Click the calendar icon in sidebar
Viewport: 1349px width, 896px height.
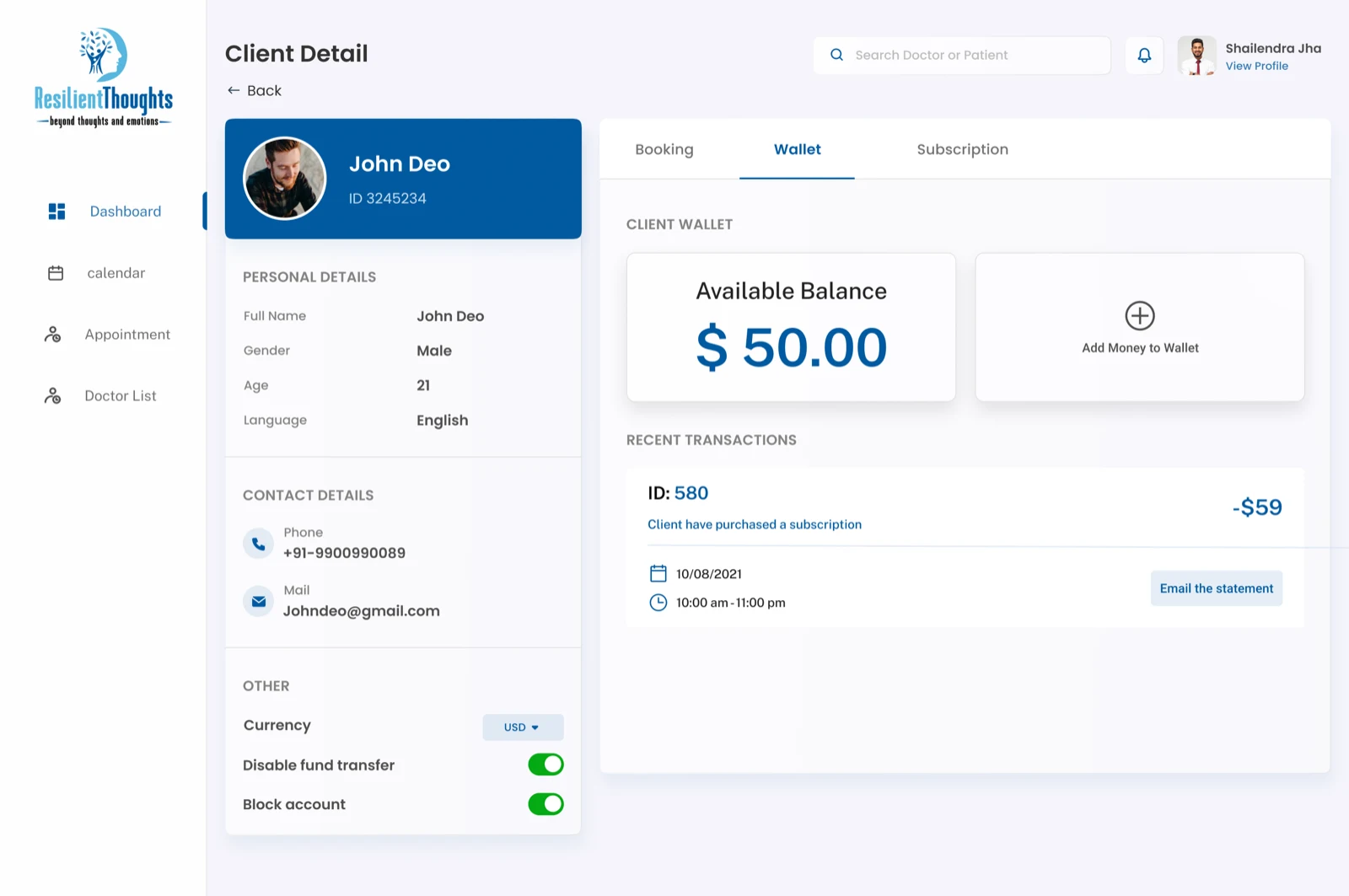56,273
